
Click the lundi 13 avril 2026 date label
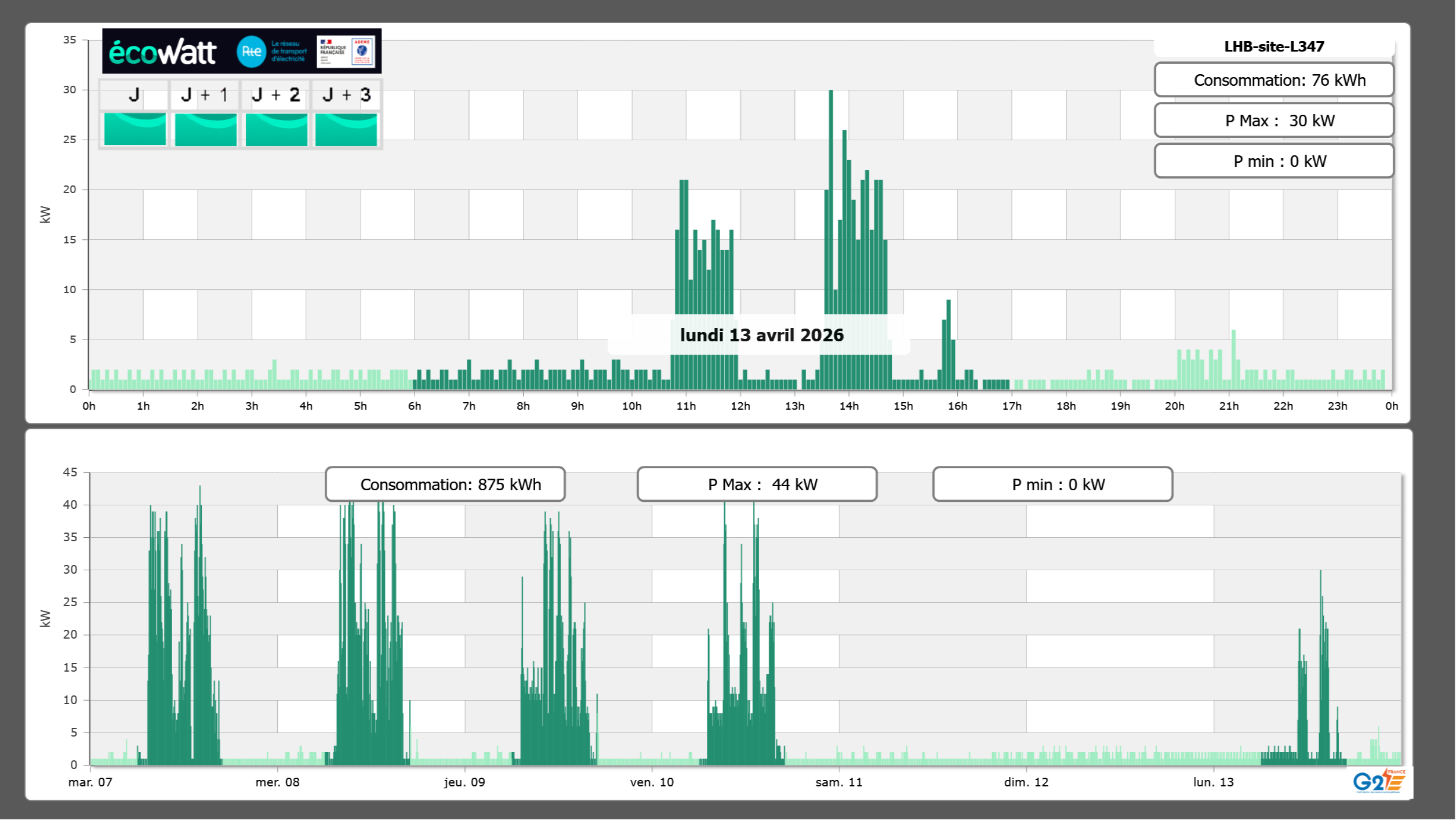(x=761, y=335)
